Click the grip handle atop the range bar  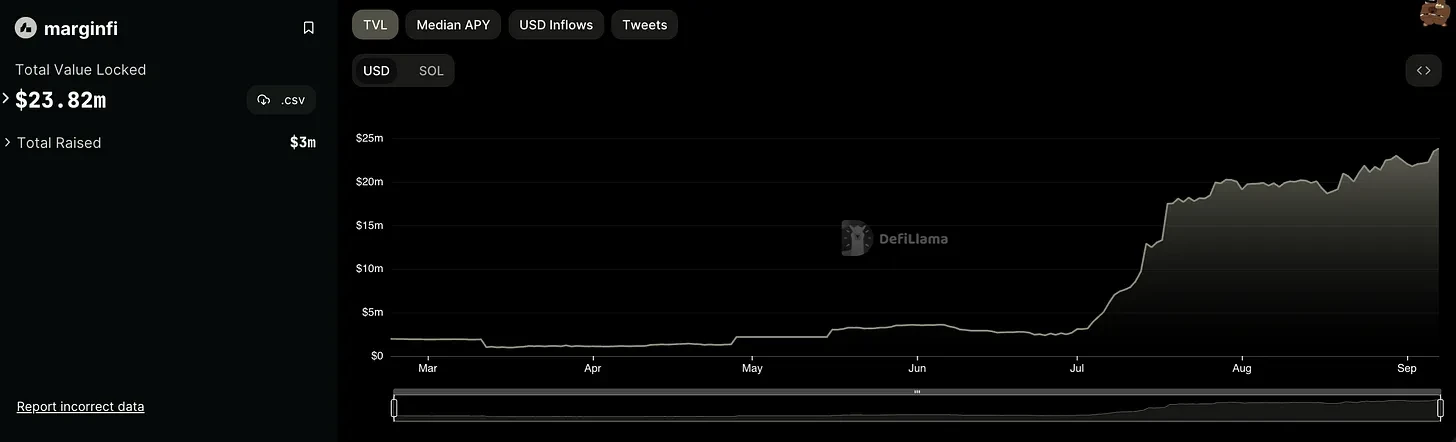point(917,392)
